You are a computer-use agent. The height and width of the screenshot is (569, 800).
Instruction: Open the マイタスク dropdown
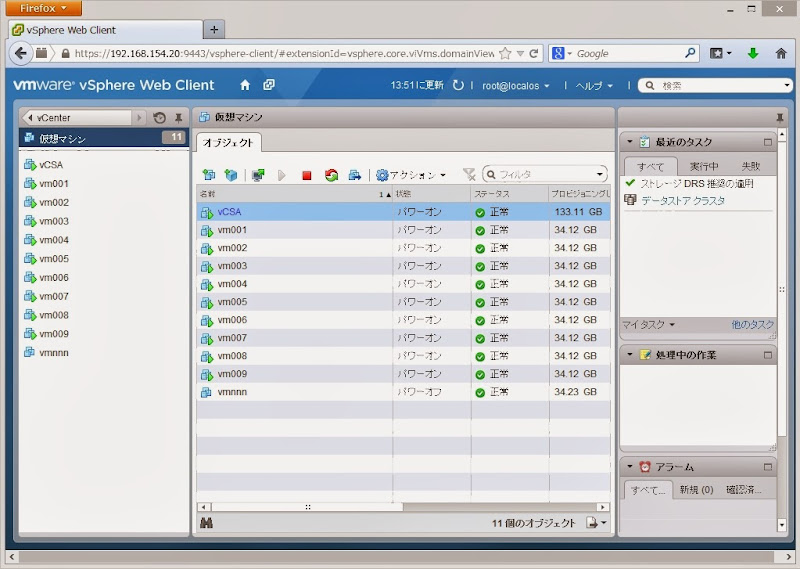648,325
